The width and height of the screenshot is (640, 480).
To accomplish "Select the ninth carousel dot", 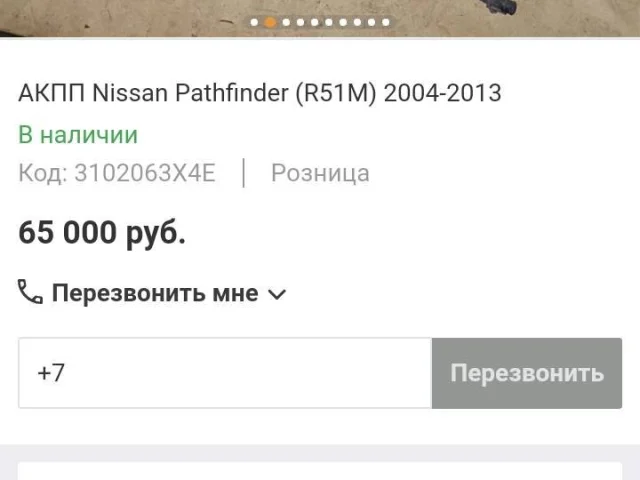I will [x=371, y=22].
